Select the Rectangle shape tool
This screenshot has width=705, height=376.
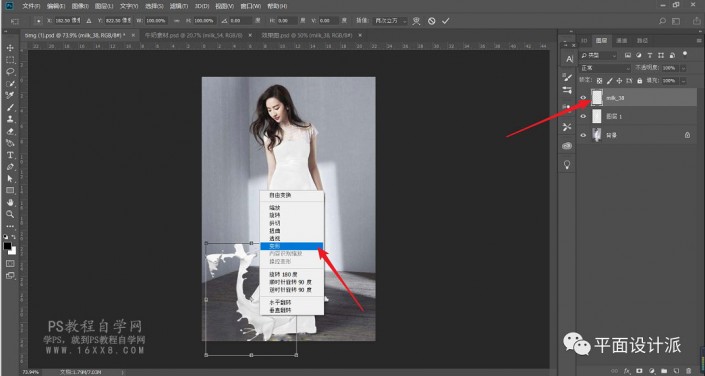tap(10, 191)
